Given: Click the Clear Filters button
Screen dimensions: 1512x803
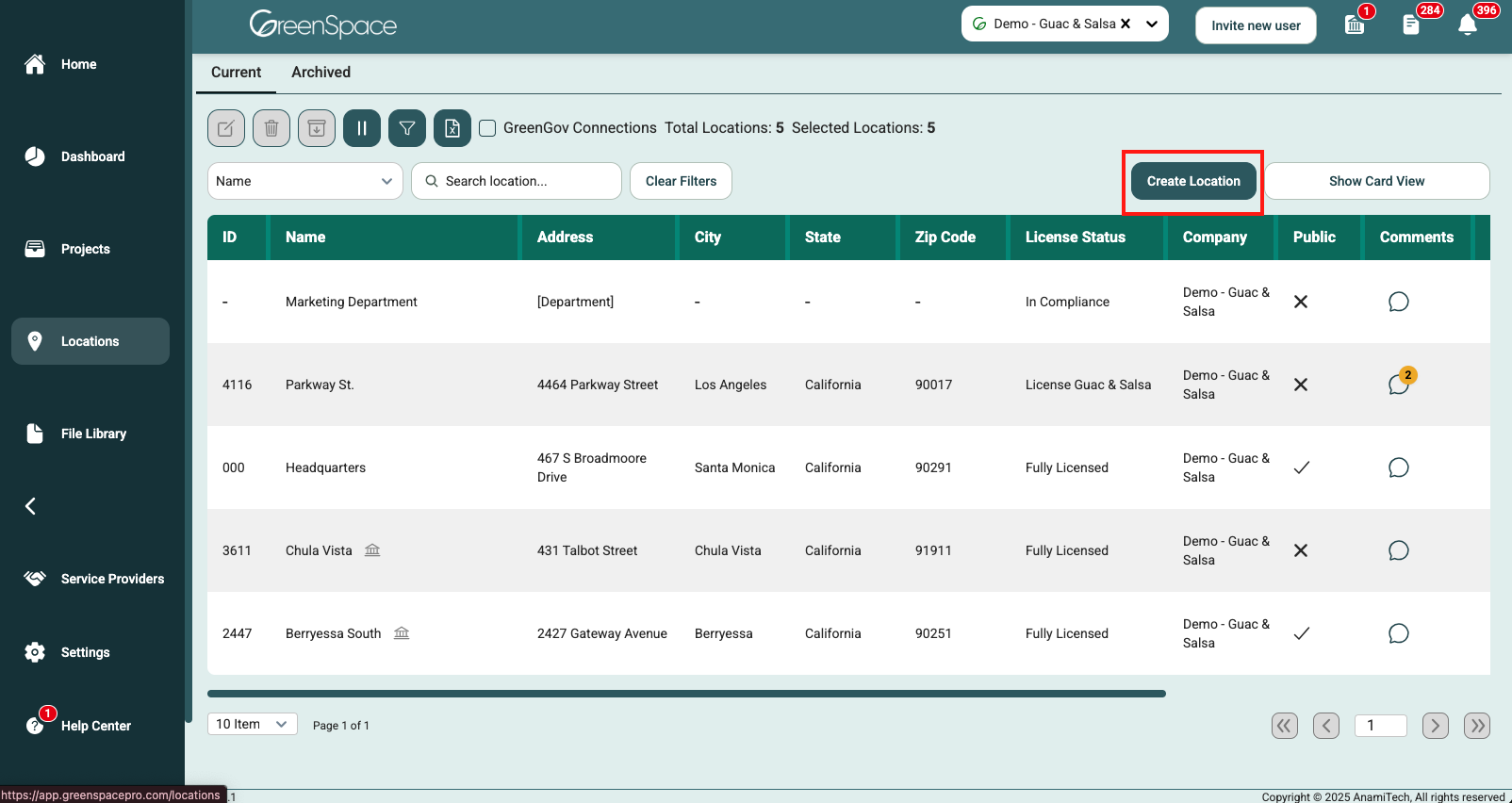Looking at the screenshot, I should (x=681, y=181).
